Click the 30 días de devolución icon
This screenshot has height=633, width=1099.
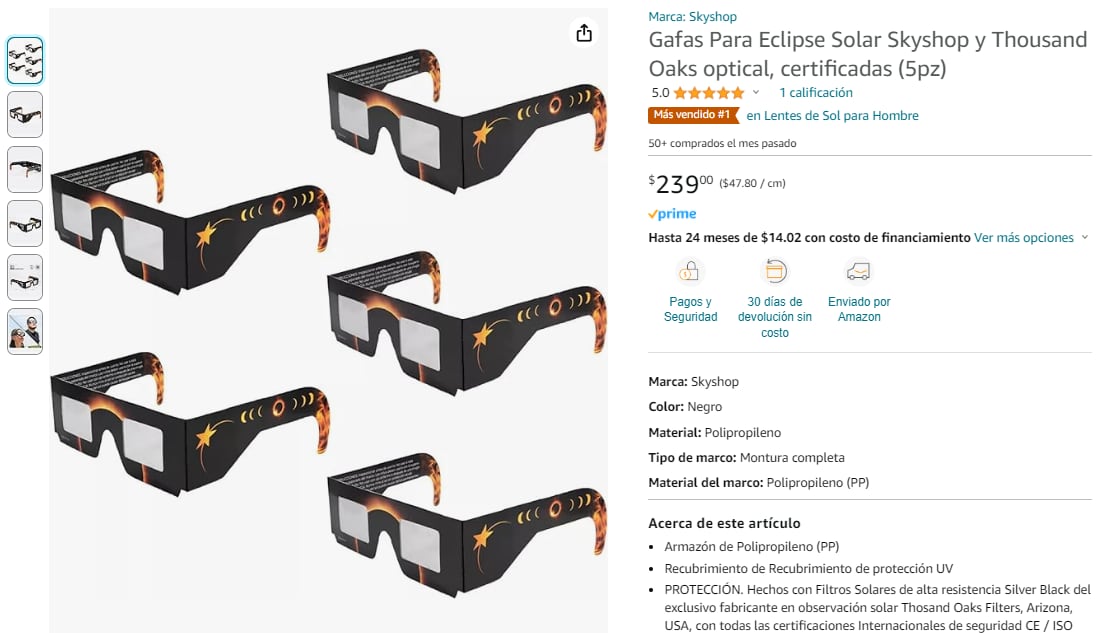point(774,271)
